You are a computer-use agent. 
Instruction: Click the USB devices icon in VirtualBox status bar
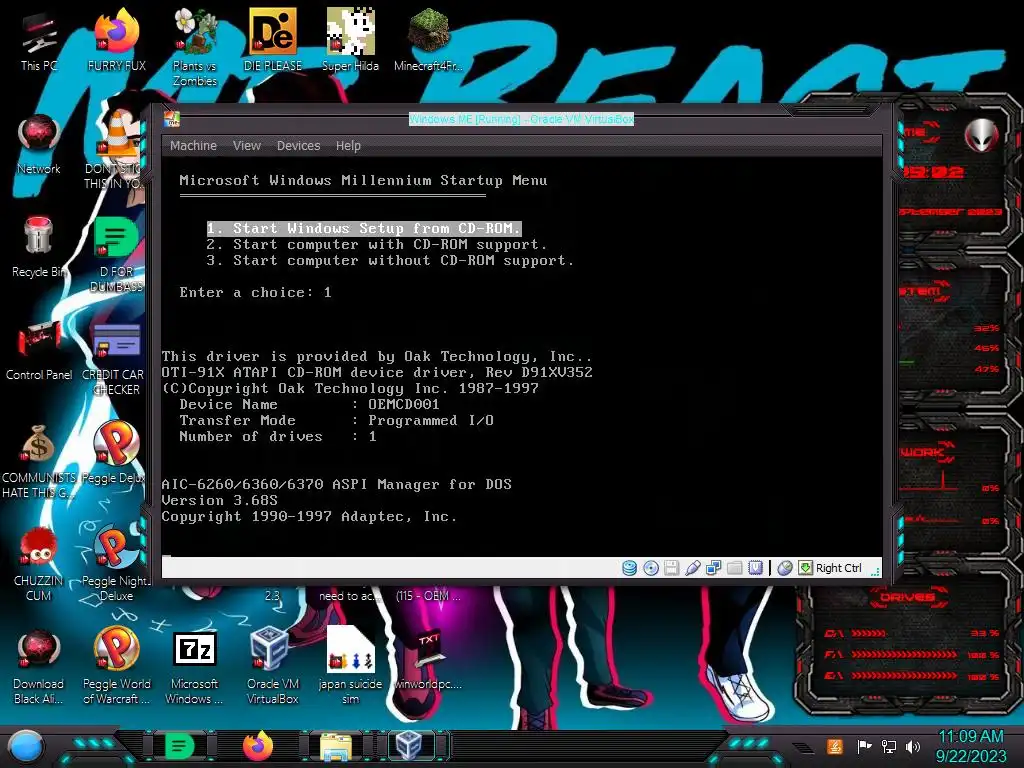pos(693,568)
